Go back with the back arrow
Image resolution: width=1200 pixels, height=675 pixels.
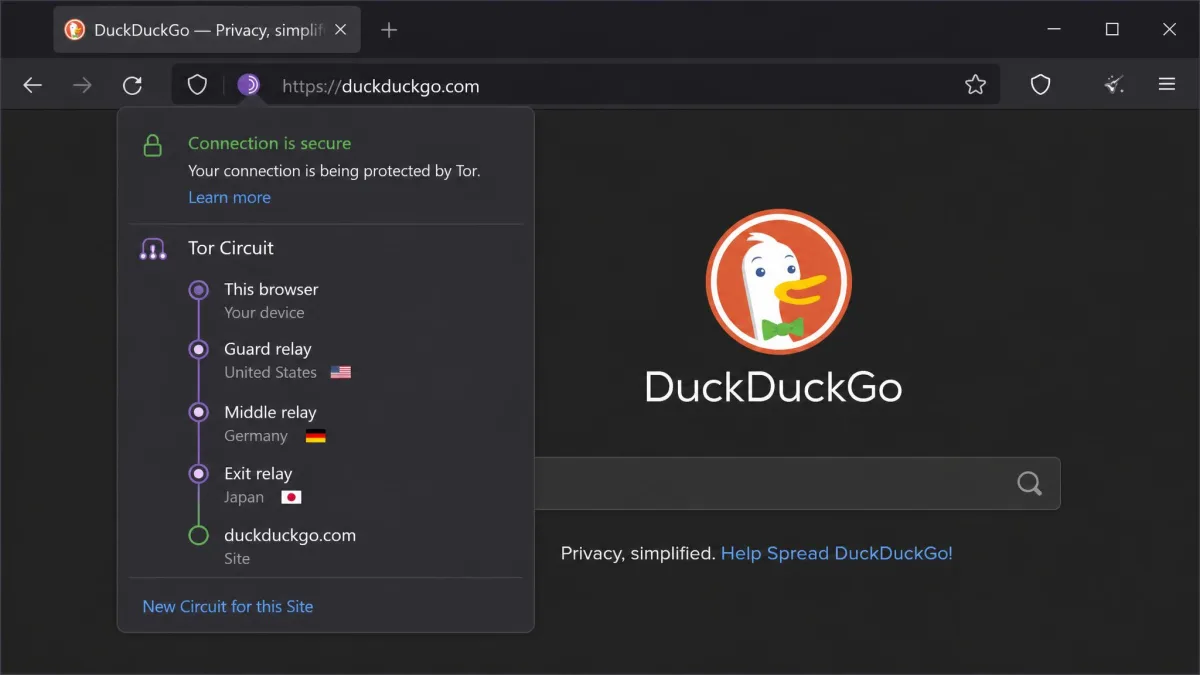click(x=33, y=85)
